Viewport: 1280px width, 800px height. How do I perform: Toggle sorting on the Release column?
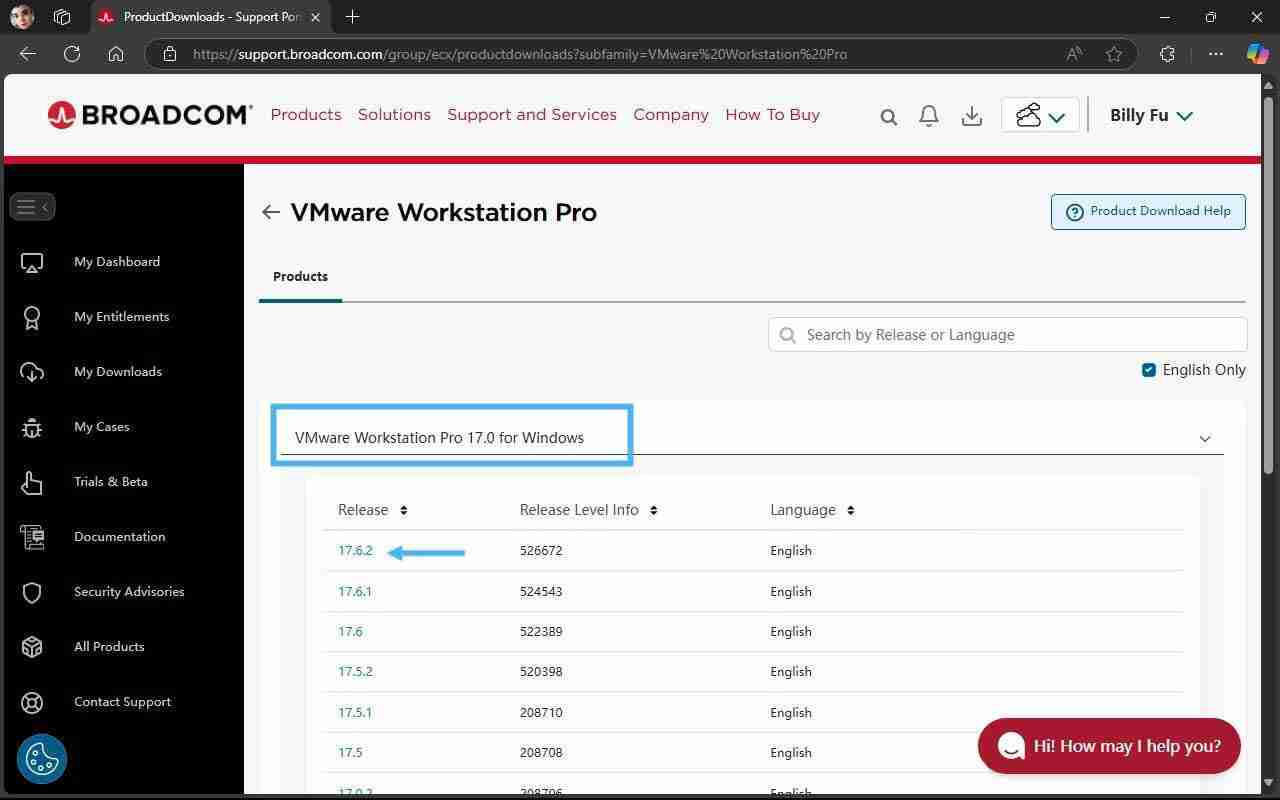(x=403, y=509)
